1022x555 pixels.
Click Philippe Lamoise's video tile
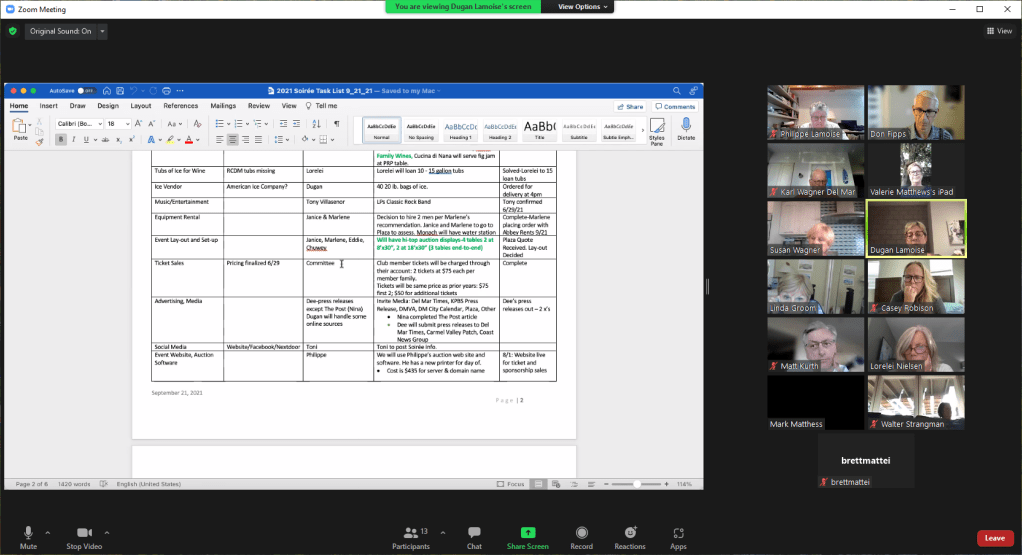815,112
